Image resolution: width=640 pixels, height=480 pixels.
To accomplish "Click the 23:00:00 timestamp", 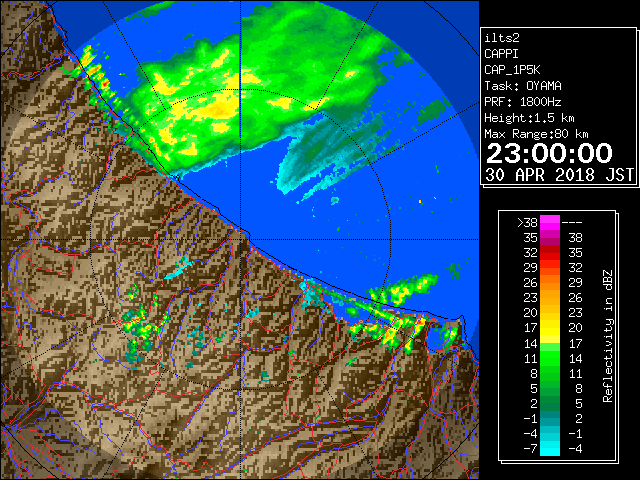I will (549, 153).
